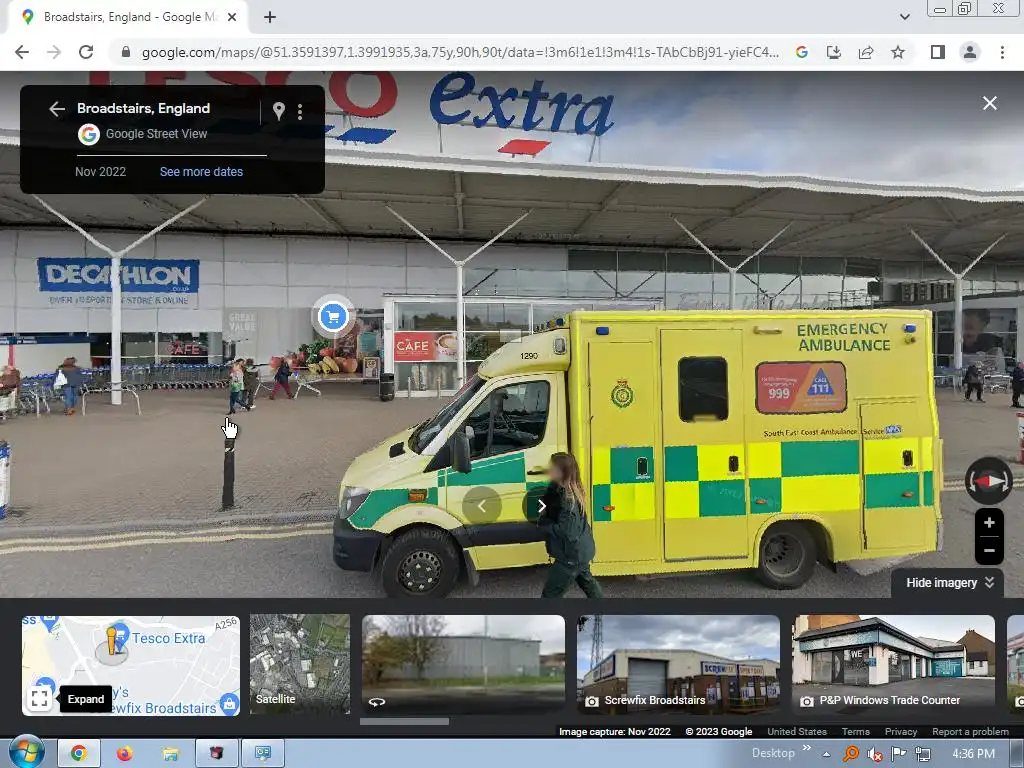Expand the tab search chevron
Image resolution: width=1024 pixels, height=768 pixels.
pos(904,17)
